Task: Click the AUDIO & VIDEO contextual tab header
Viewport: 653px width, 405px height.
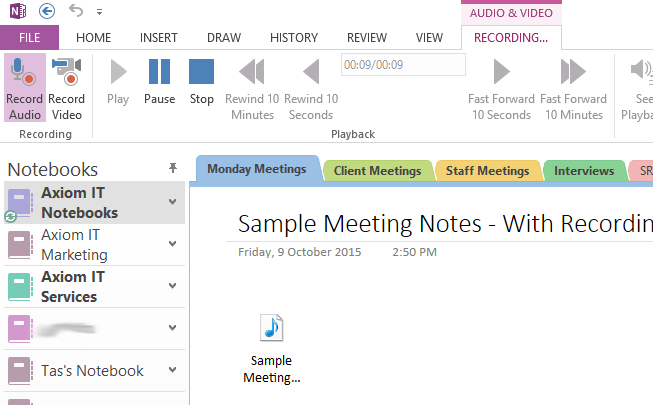Action: (x=511, y=13)
